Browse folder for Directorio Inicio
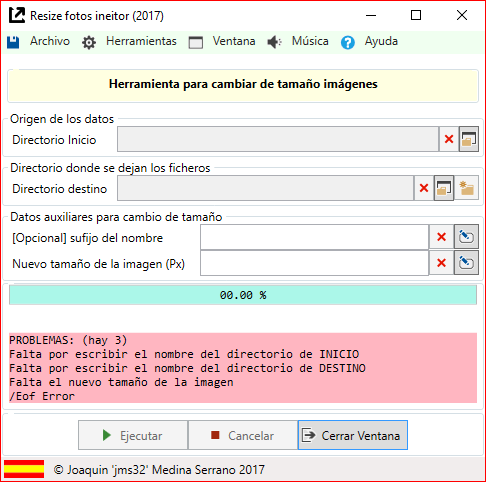The height and width of the screenshot is (482, 486). [469, 139]
